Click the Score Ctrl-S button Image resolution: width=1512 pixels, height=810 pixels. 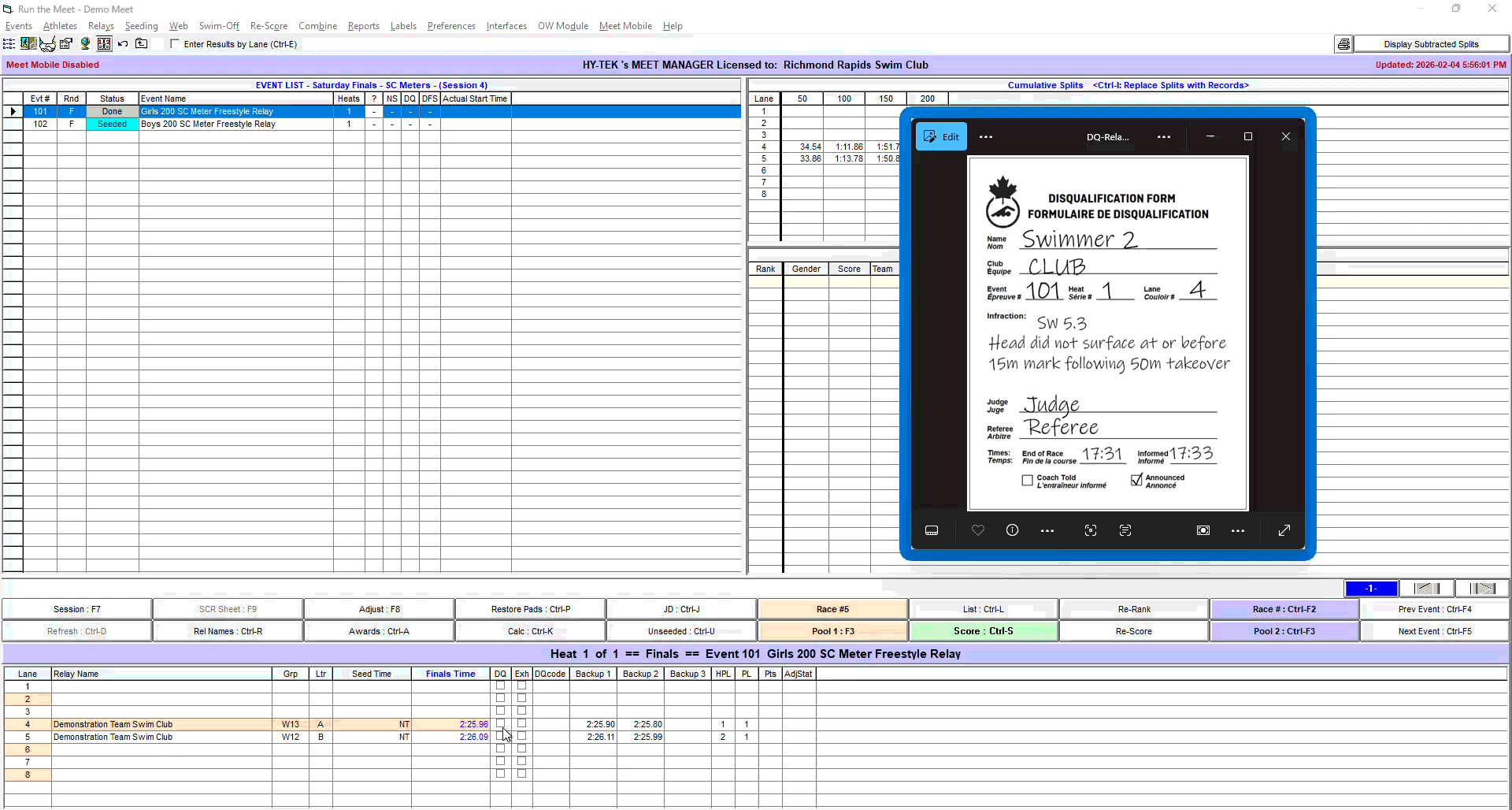(983, 631)
